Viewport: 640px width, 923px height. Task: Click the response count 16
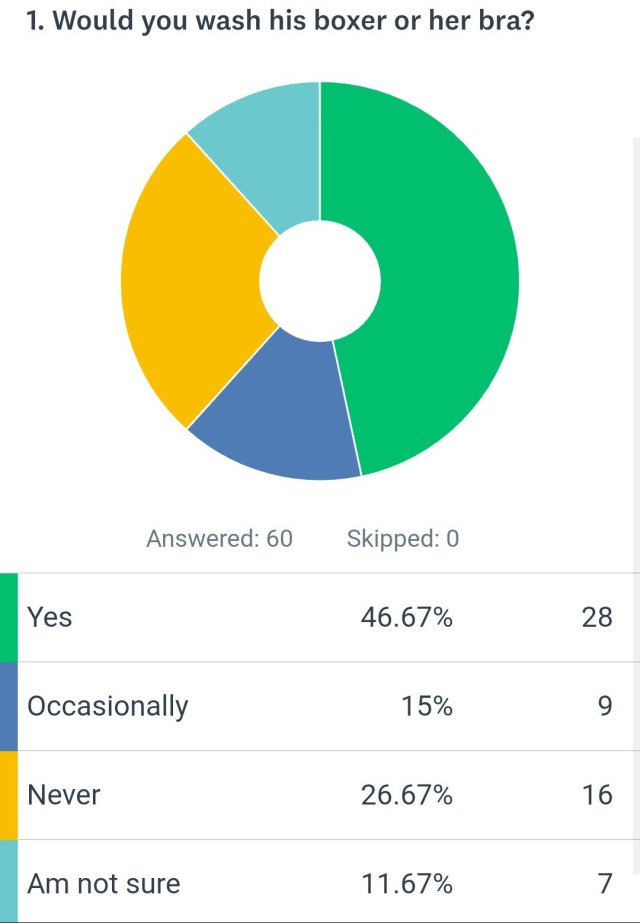596,795
